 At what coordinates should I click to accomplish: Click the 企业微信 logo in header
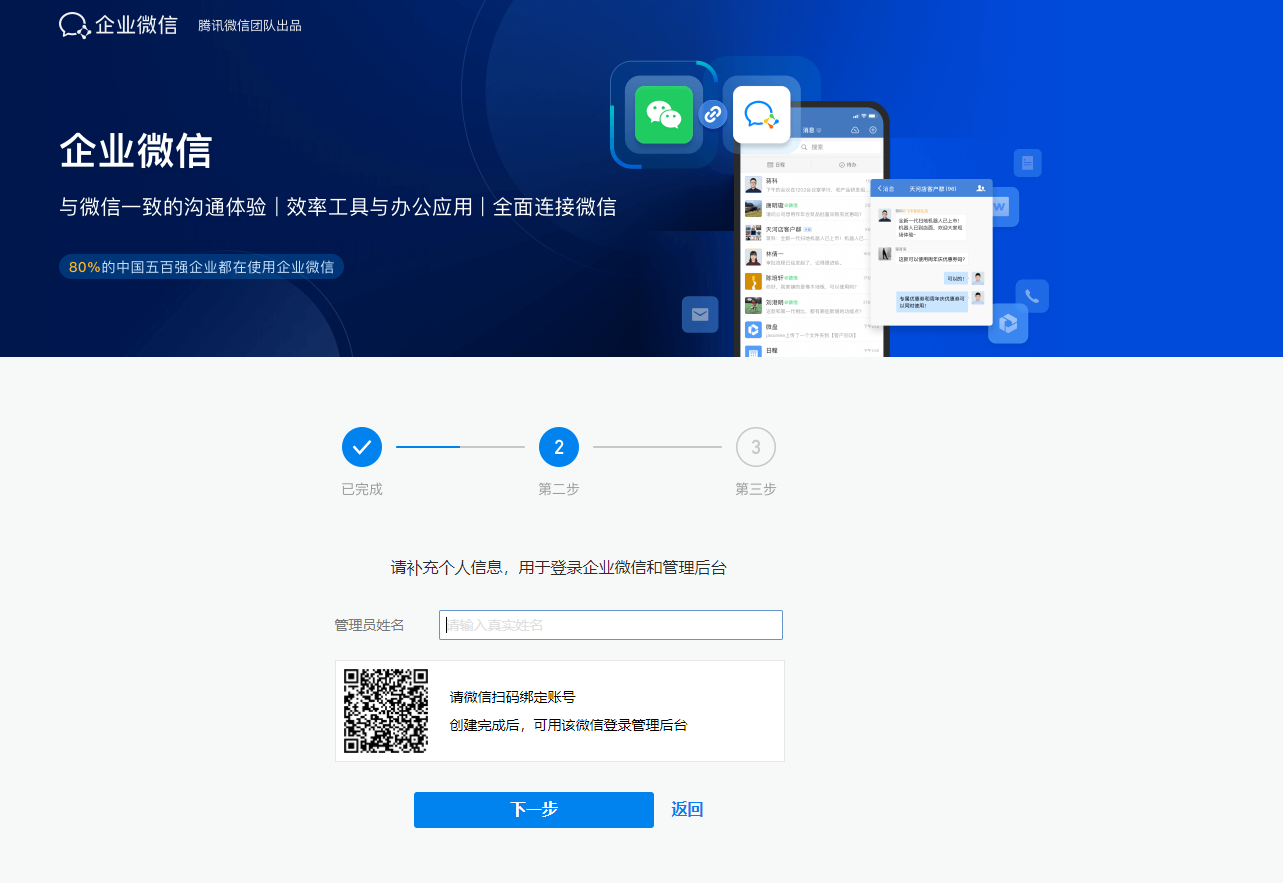click(118, 25)
